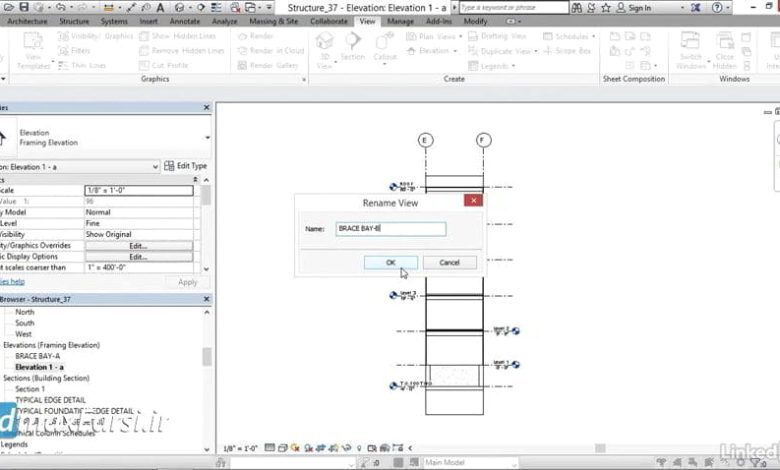The height and width of the screenshot is (470, 780).
Task: Switch to the Structure ribbon tab
Action: [x=74, y=21]
